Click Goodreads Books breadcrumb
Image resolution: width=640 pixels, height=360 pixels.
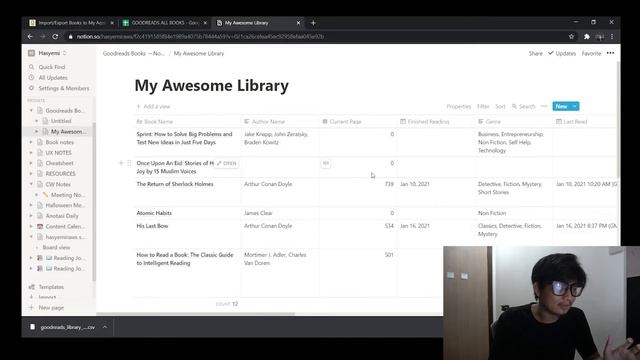133,53
